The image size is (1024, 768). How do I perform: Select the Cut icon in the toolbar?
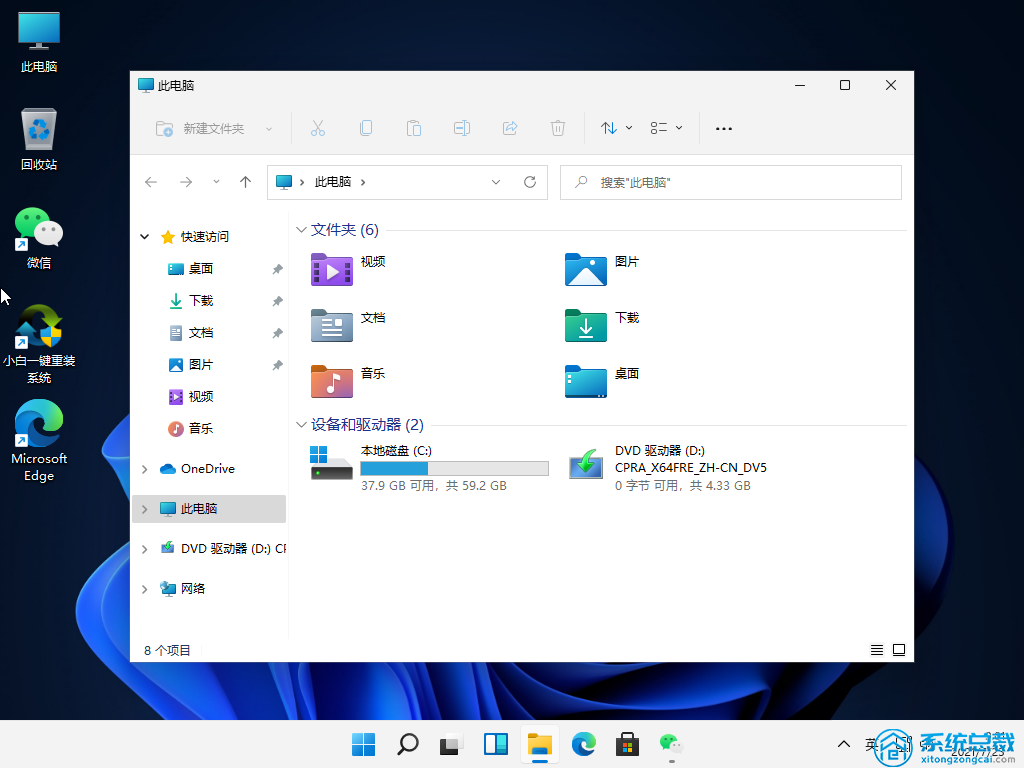point(317,128)
